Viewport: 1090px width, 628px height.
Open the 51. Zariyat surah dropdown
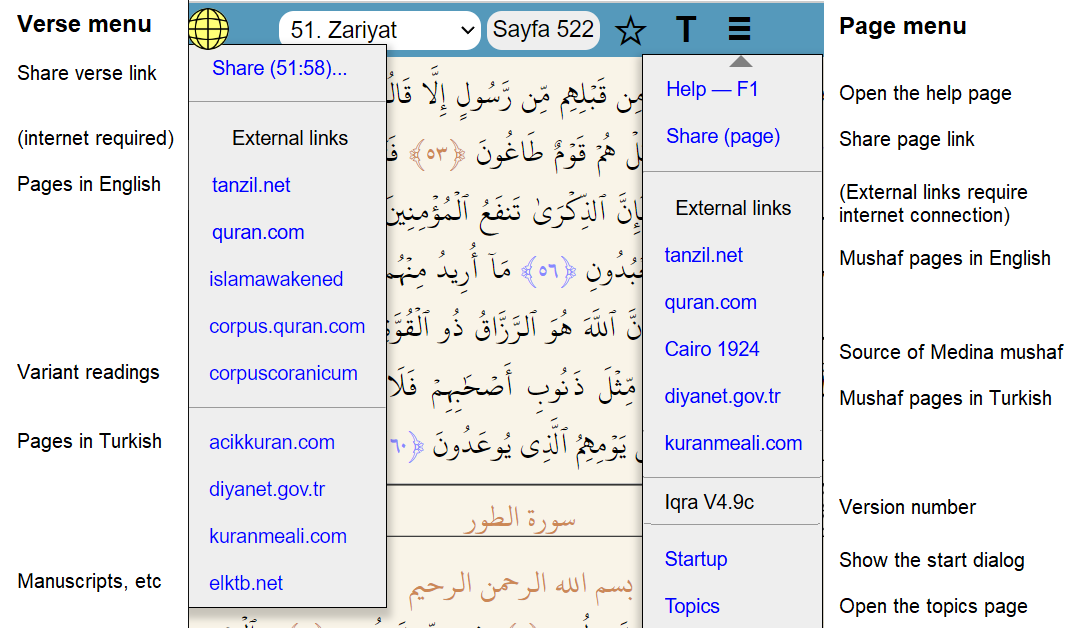coord(380,30)
